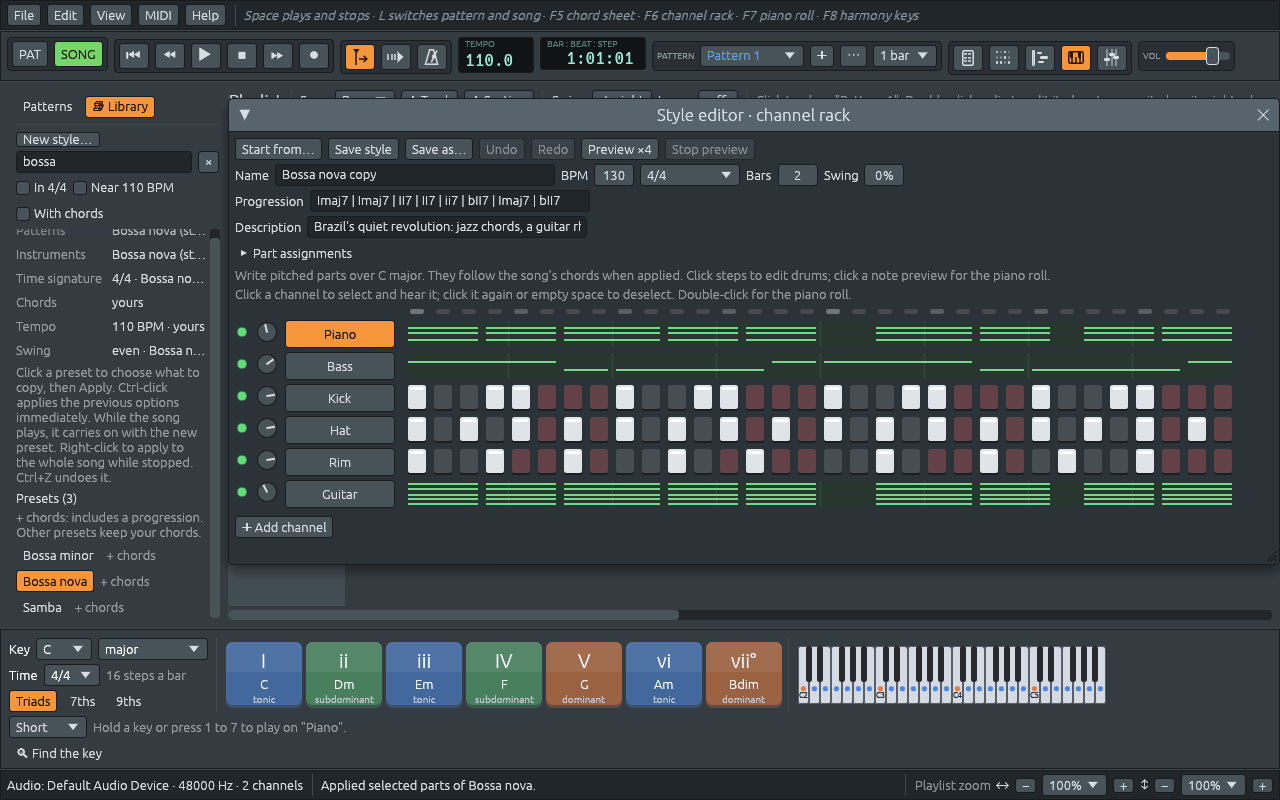Screen dimensions: 1280x800
Task: Toggle the green LED on the Guitar channel
Action: (x=241, y=493)
